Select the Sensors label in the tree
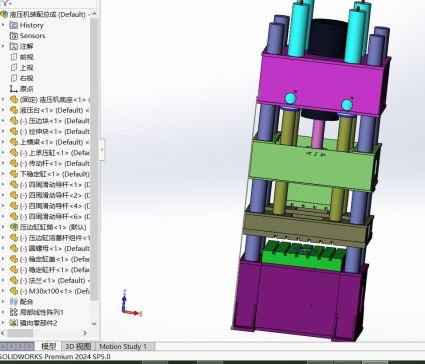This screenshot has height=364, width=425. pyautogui.click(x=32, y=36)
